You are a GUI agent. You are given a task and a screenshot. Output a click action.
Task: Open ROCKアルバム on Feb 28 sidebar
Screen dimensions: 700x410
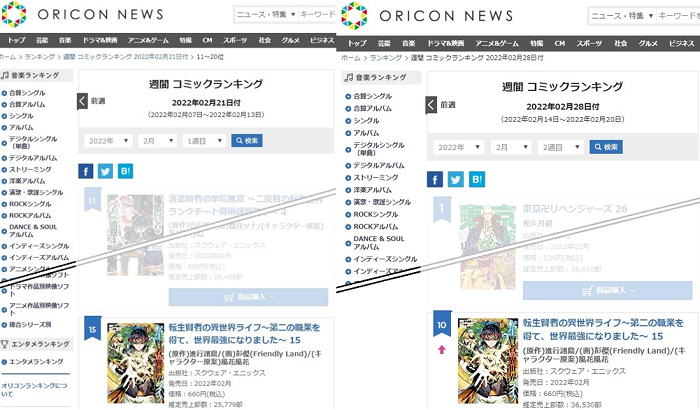tap(376, 226)
